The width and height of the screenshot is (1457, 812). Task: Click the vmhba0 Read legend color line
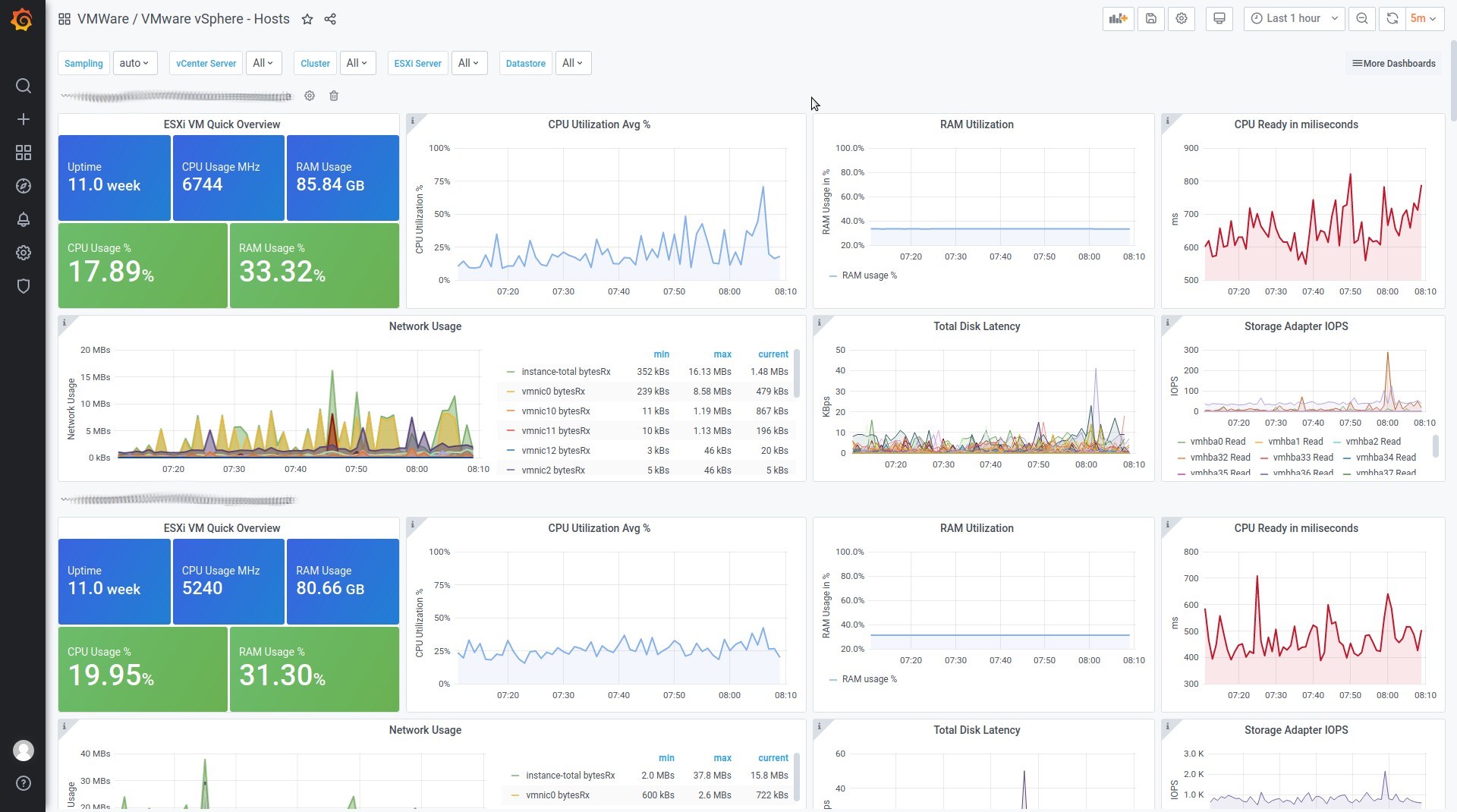pyautogui.click(x=1182, y=442)
